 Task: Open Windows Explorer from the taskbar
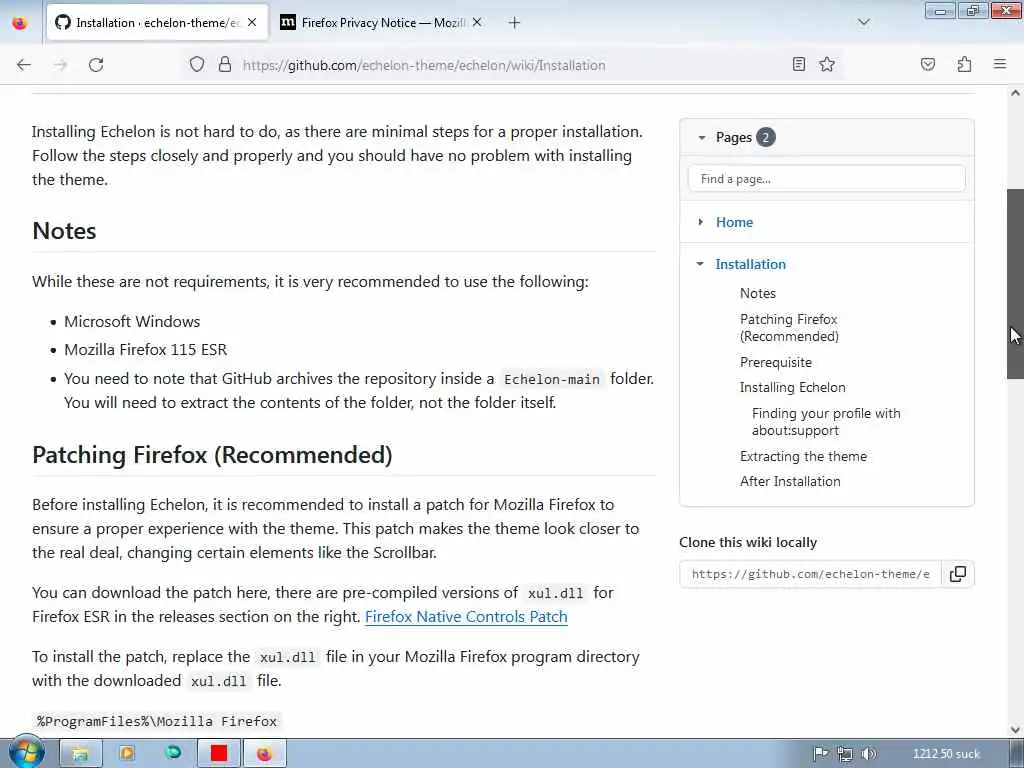(80, 754)
